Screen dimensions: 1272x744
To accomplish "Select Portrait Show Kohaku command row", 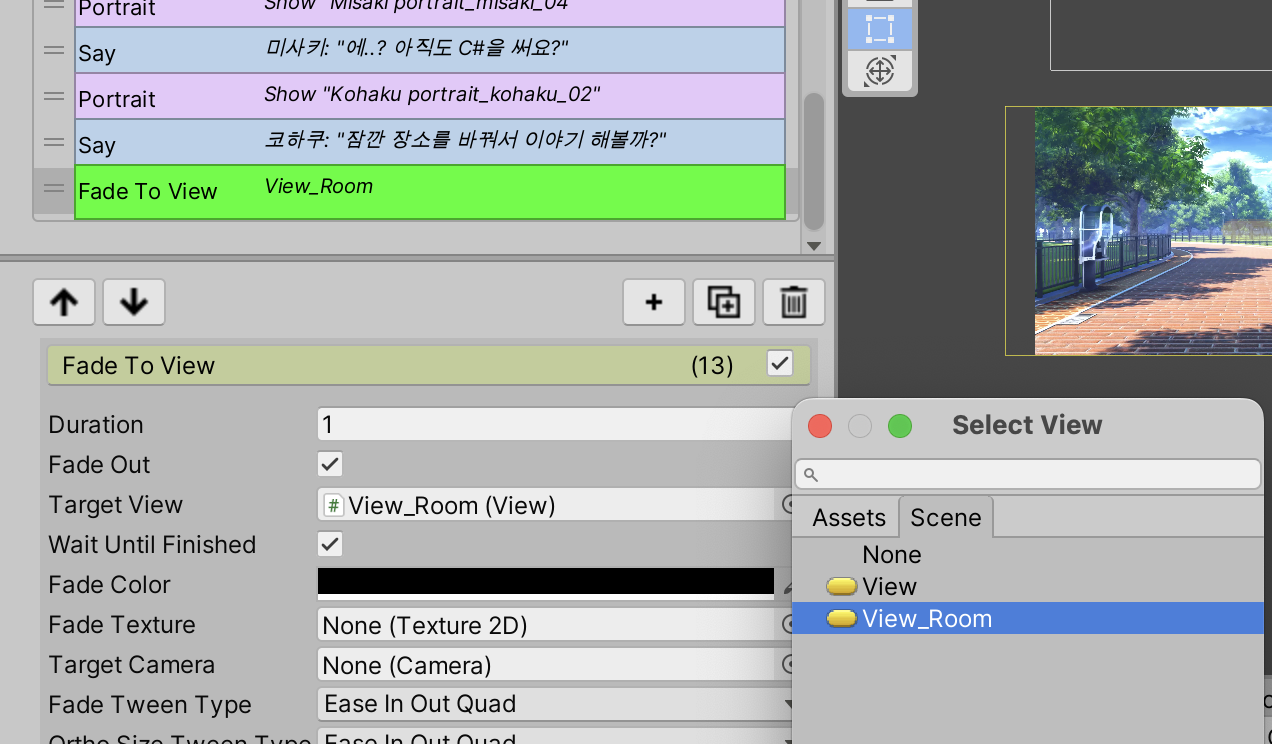I will coord(430,97).
